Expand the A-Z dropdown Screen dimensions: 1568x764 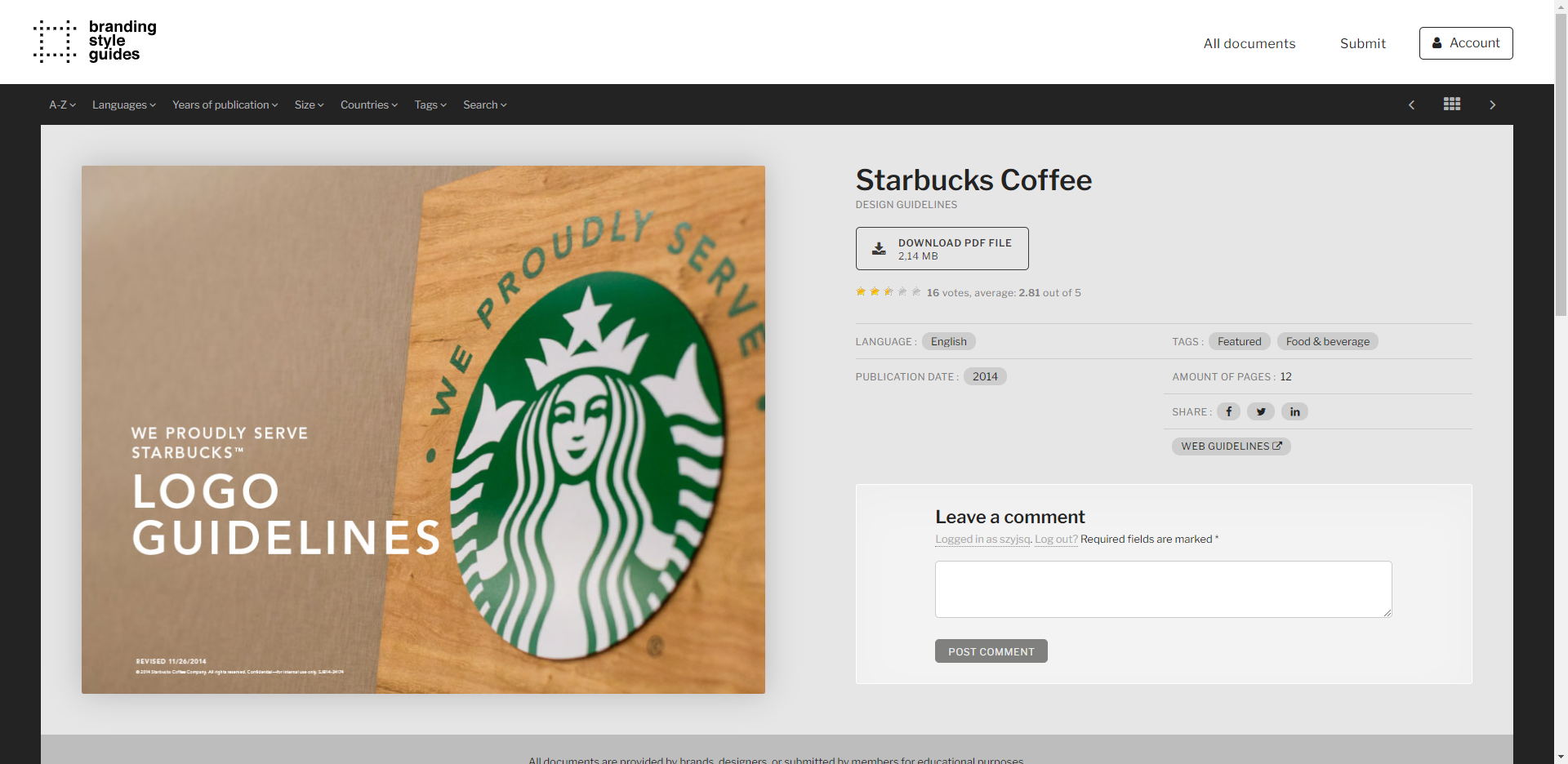point(62,104)
